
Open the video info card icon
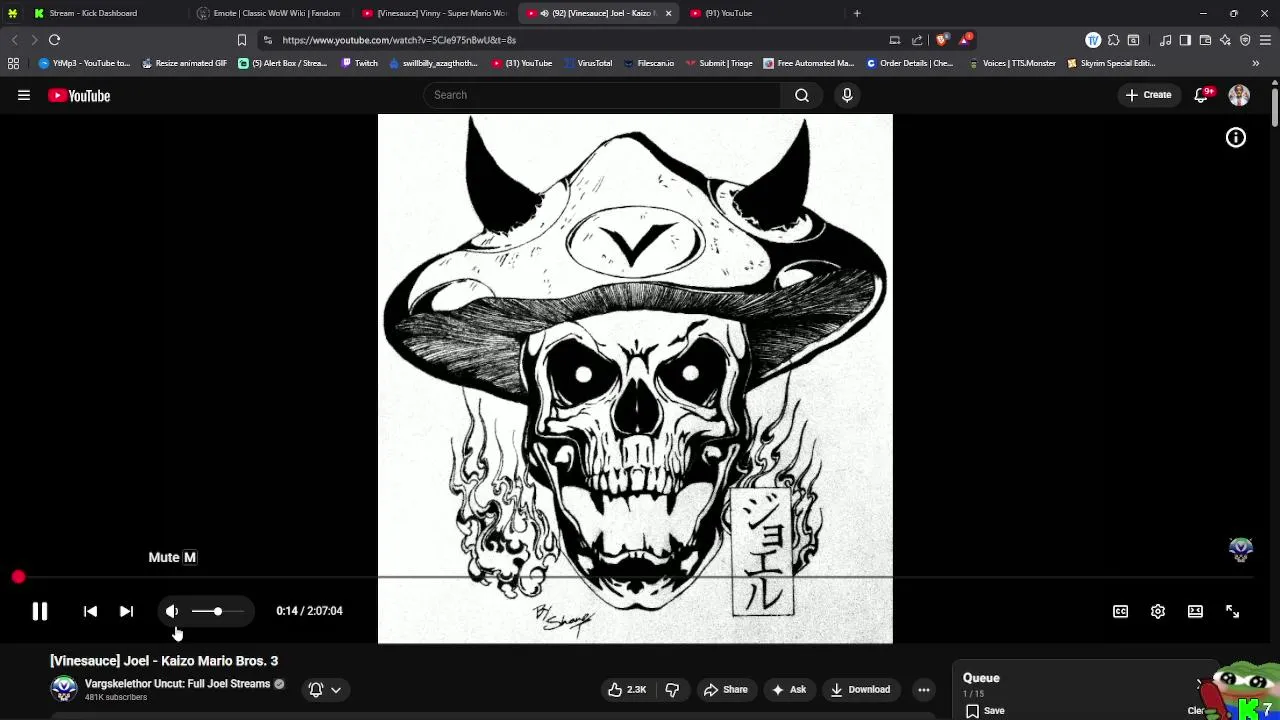coord(1236,138)
